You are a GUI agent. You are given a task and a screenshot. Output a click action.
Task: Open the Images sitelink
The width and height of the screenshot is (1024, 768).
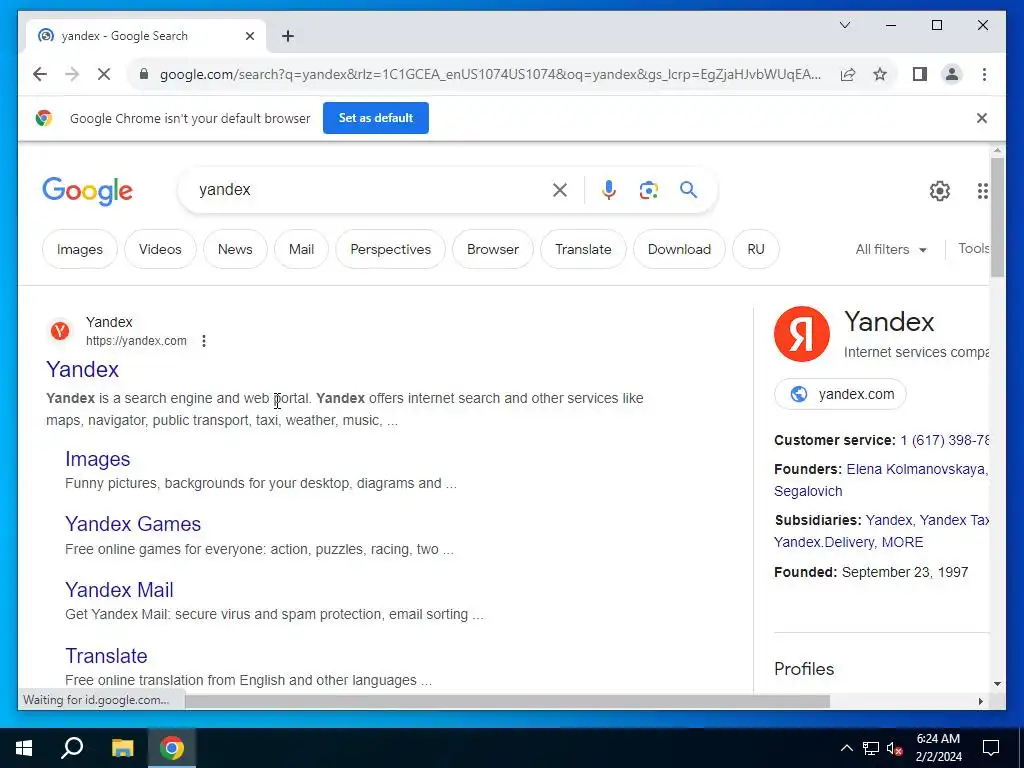pyautogui.click(x=97, y=459)
